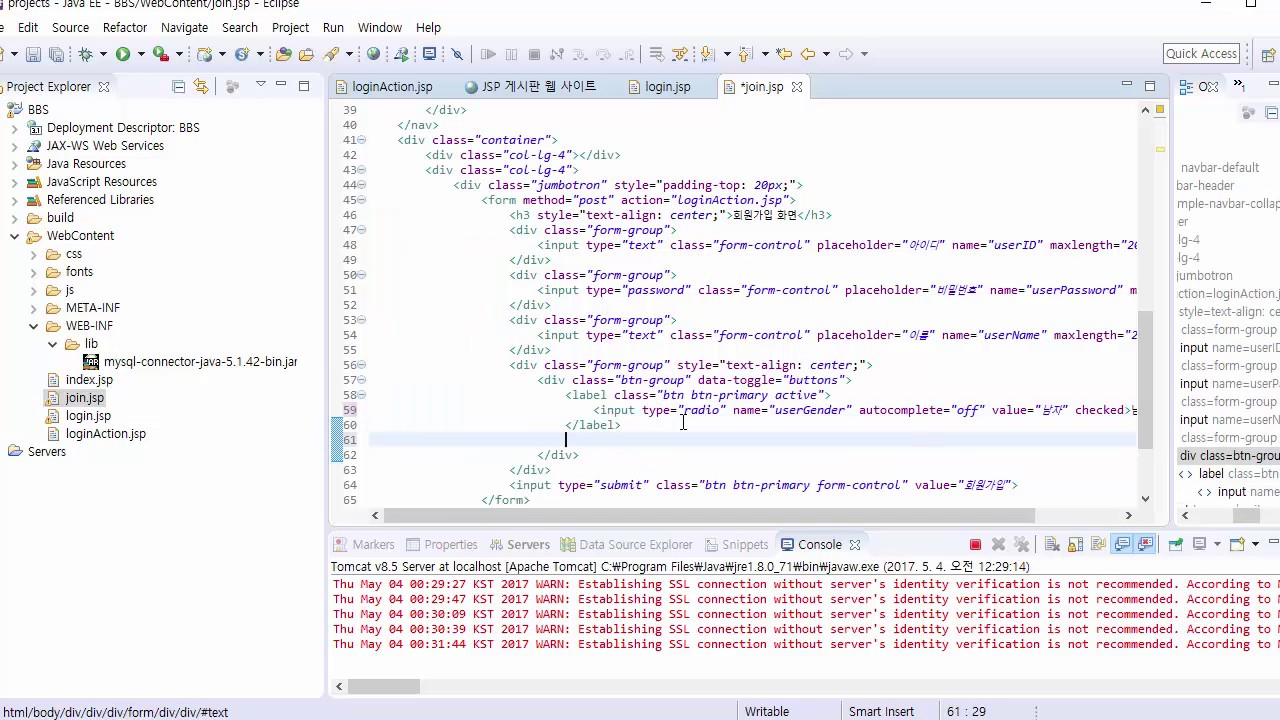
Task: Click the Back navigation arrow
Action: [808, 54]
